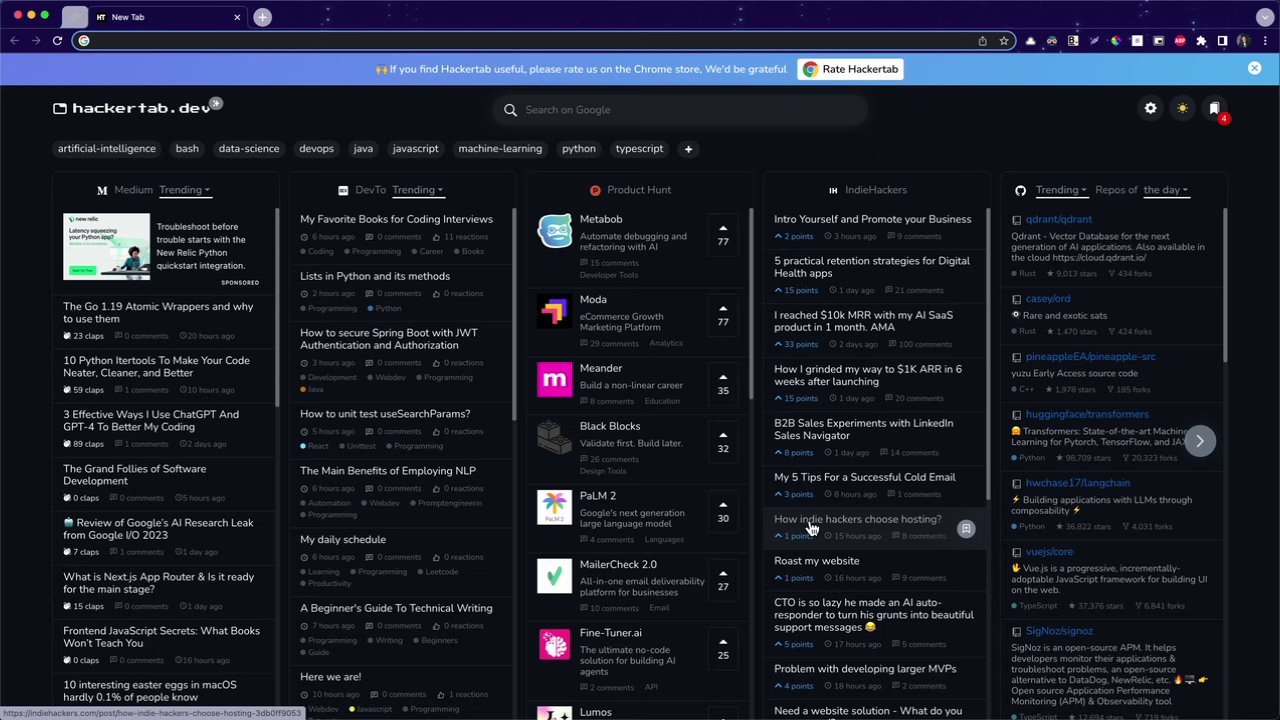The image size is (1280, 720).
Task: Click Rate Hackertab button
Action: [x=852, y=69]
